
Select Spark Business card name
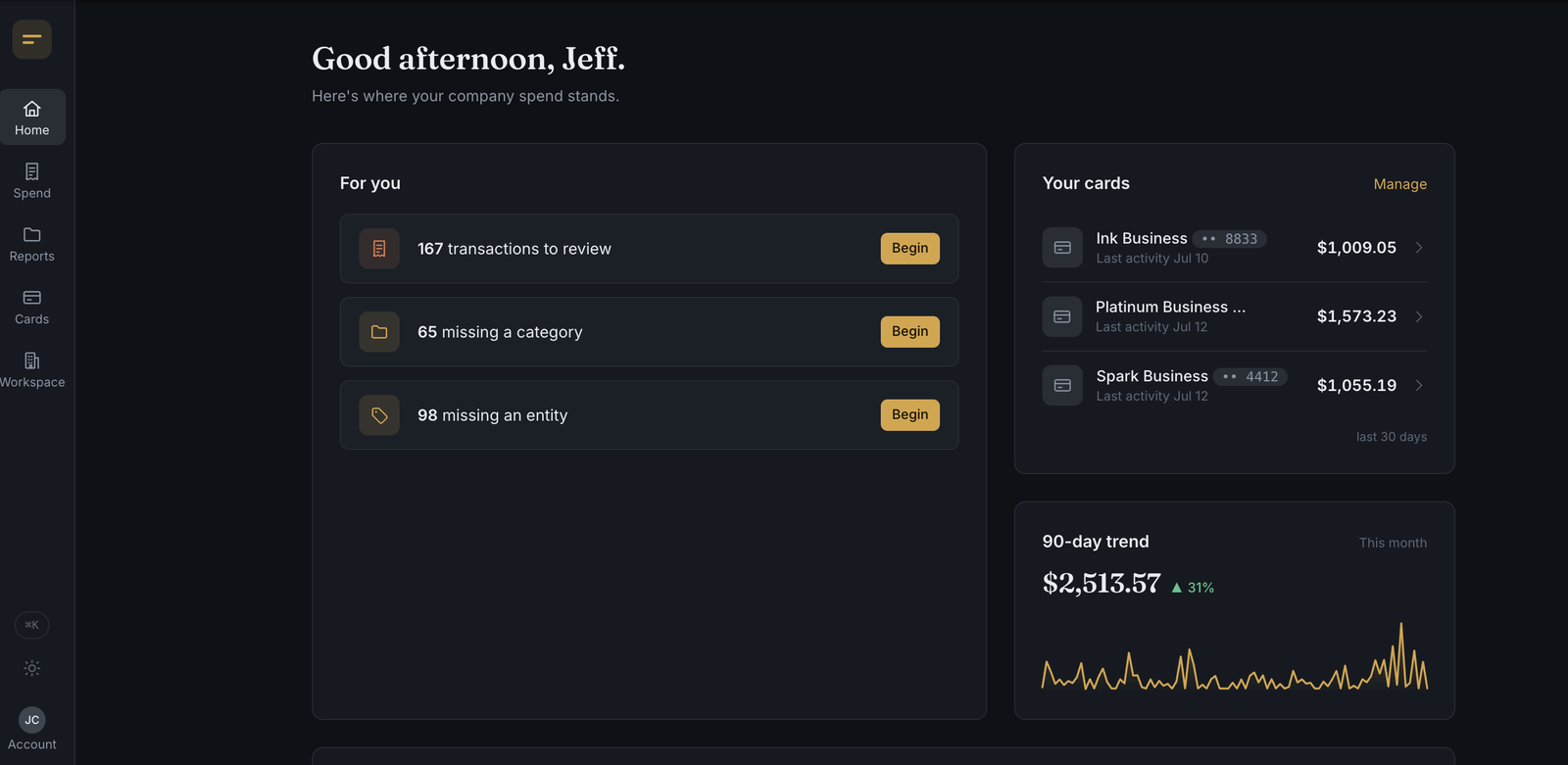pos(1152,376)
